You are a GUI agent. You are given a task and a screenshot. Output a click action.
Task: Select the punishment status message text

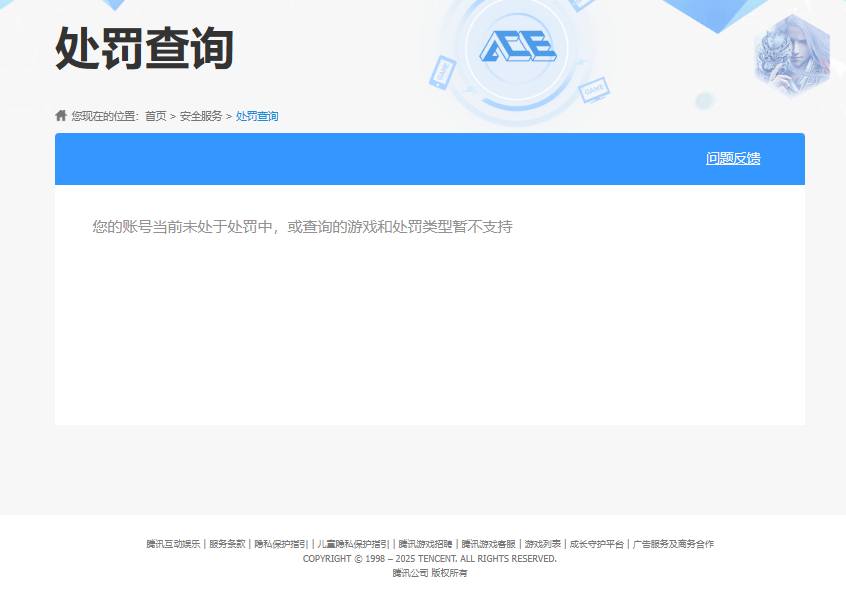[302, 227]
